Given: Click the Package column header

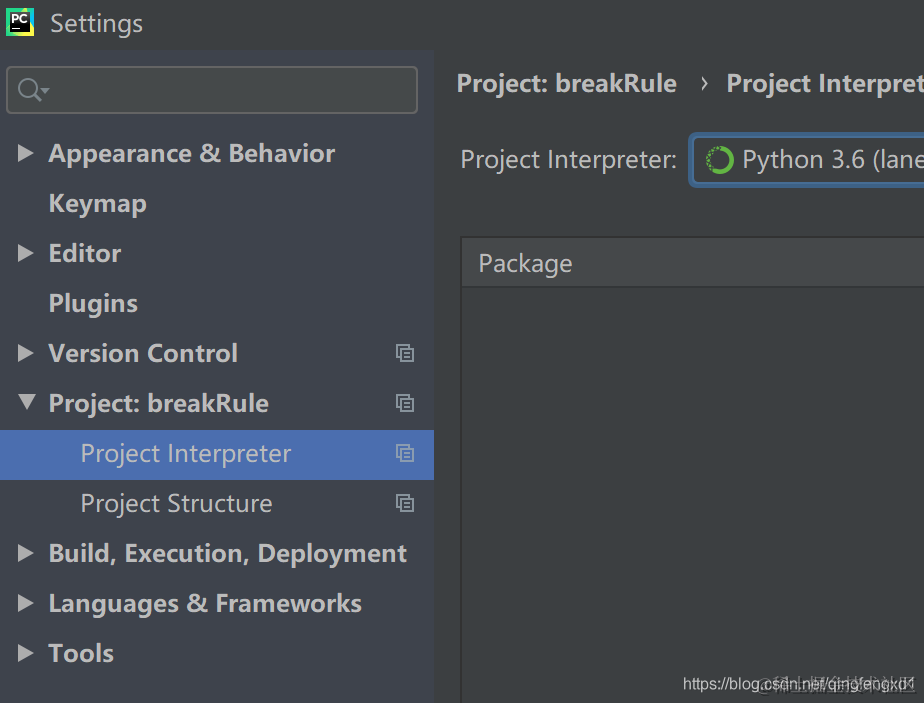Looking at the screenshot, I should pyautogui.click(x=526, y=263).
